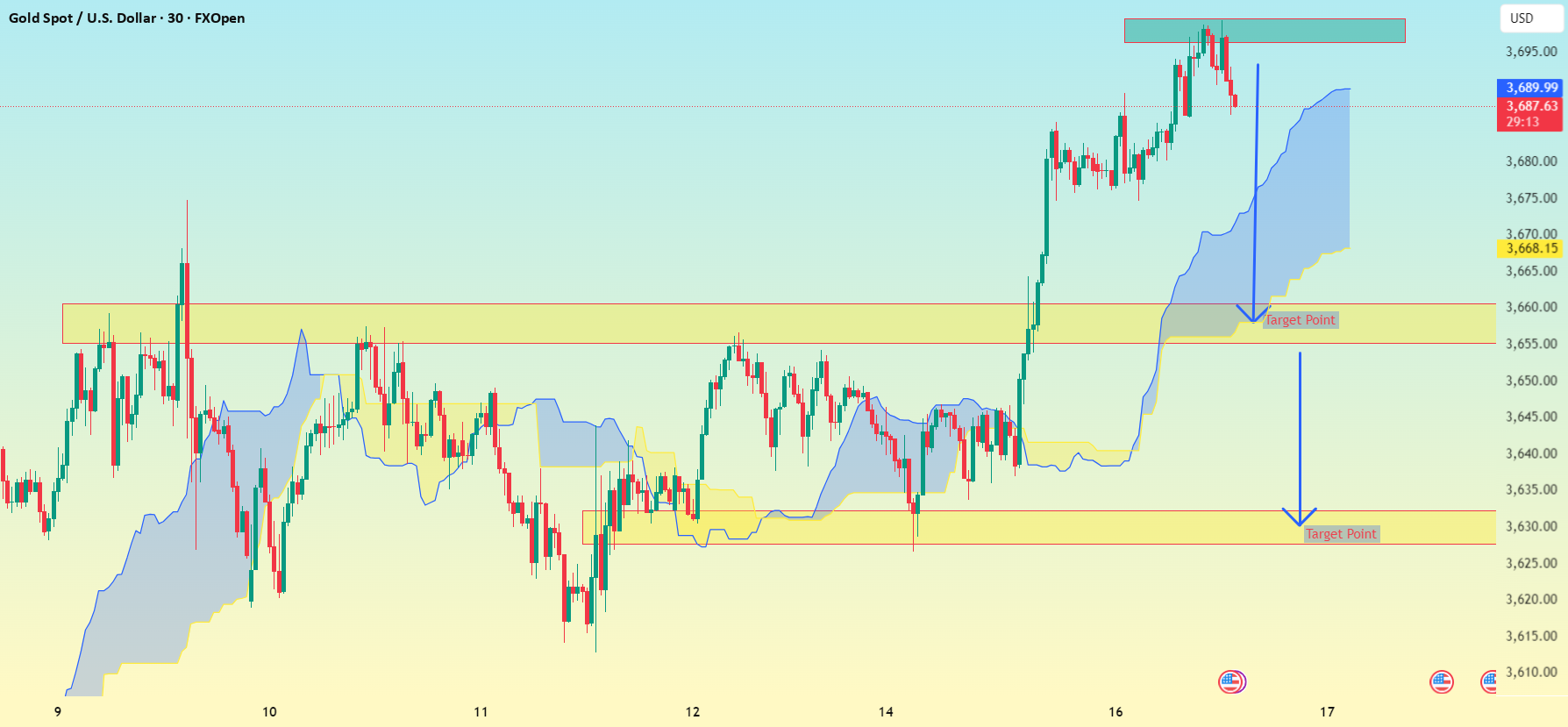Click the blue 3,689.99 price label
The height and width of the screenshot is (727, 1568).
(1531, 88)
